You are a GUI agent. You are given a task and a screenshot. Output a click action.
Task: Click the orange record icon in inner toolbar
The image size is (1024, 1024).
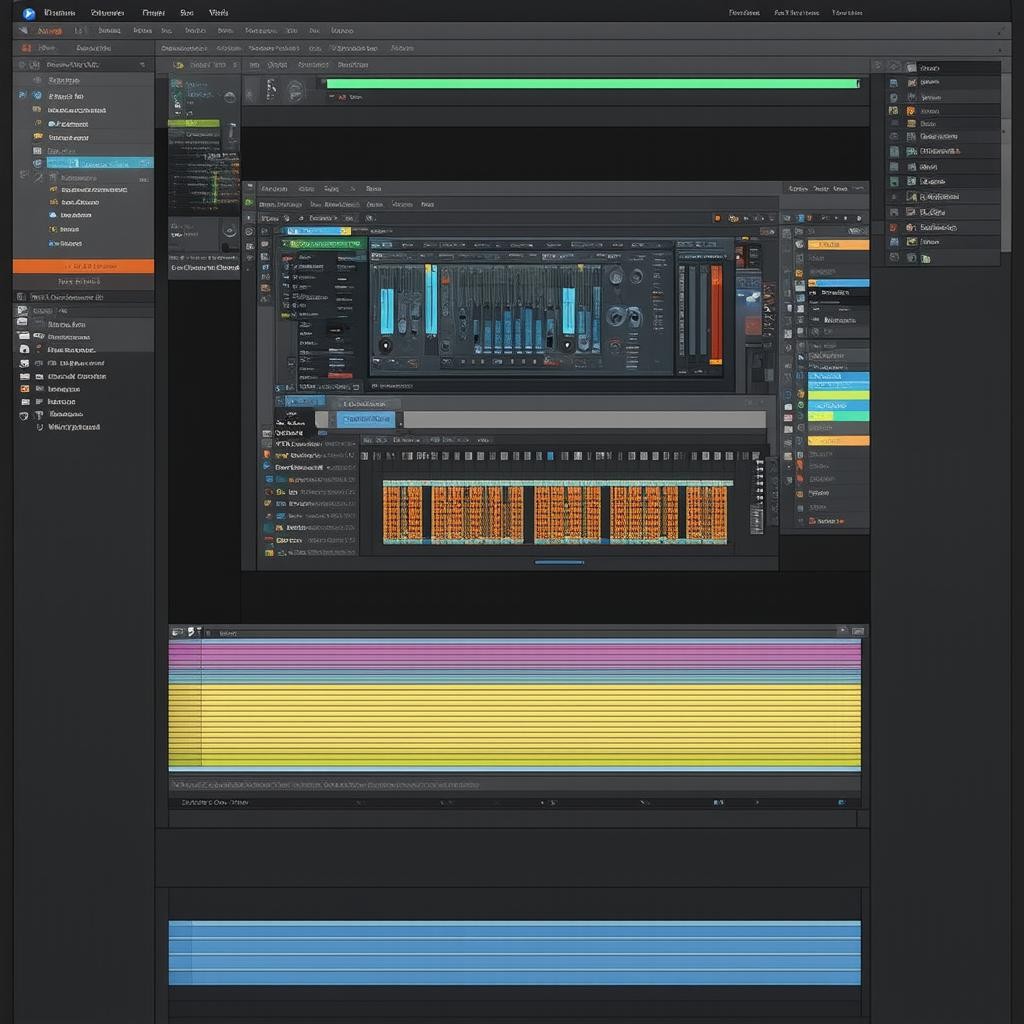pos(717,217)
